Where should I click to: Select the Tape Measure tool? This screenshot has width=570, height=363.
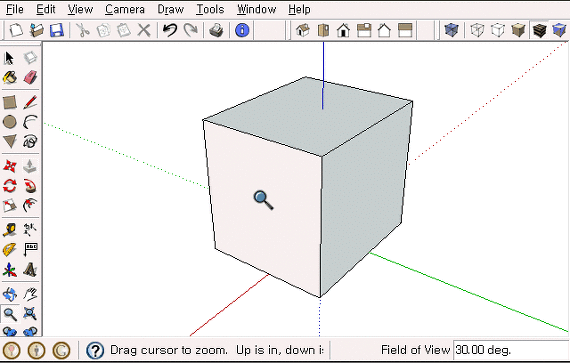click(x=10, y=230)
